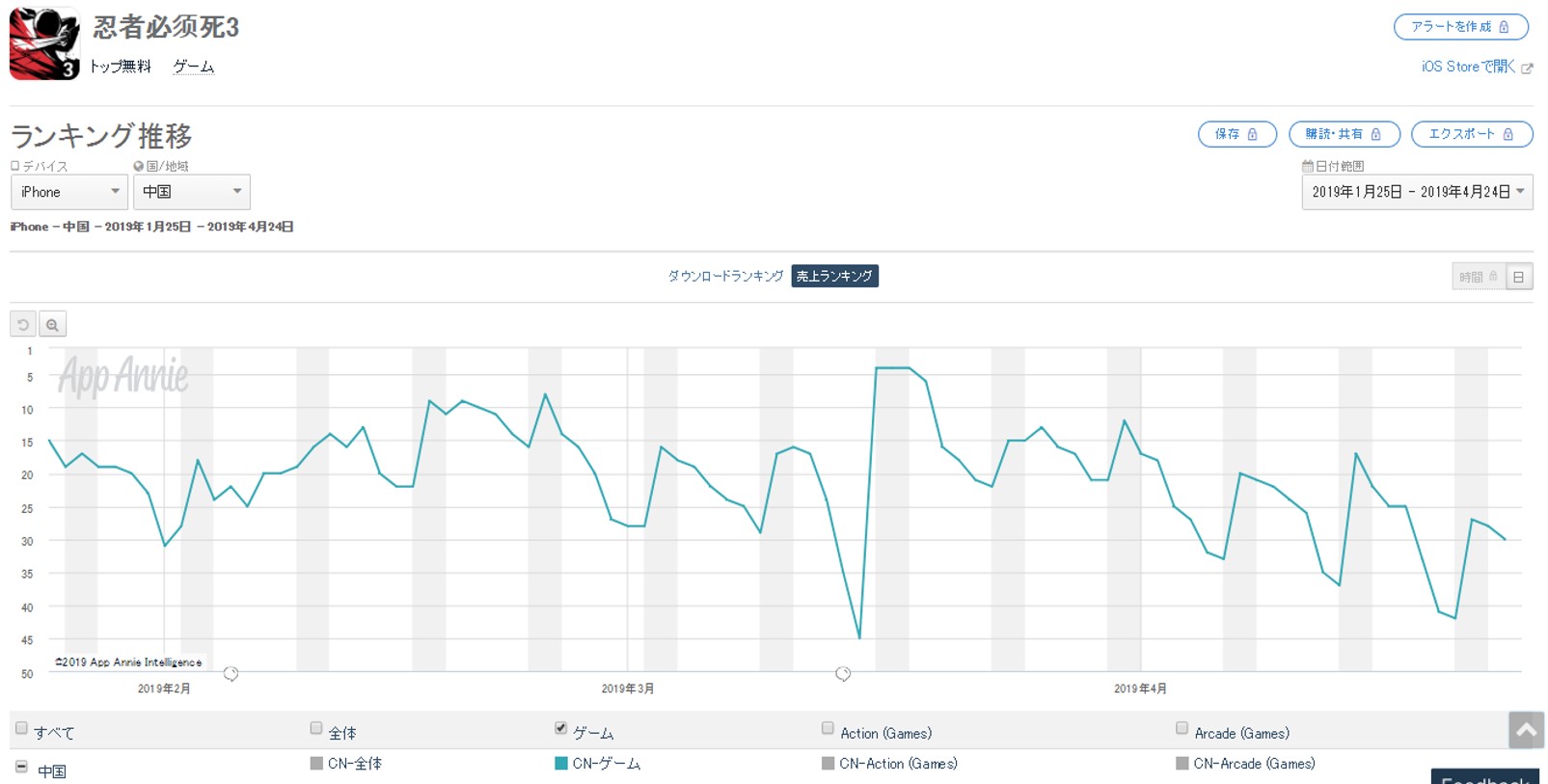Click the event marker in mid-March on timeline
This screenshot has height=784, width=1548.
[x=843, y=673]
